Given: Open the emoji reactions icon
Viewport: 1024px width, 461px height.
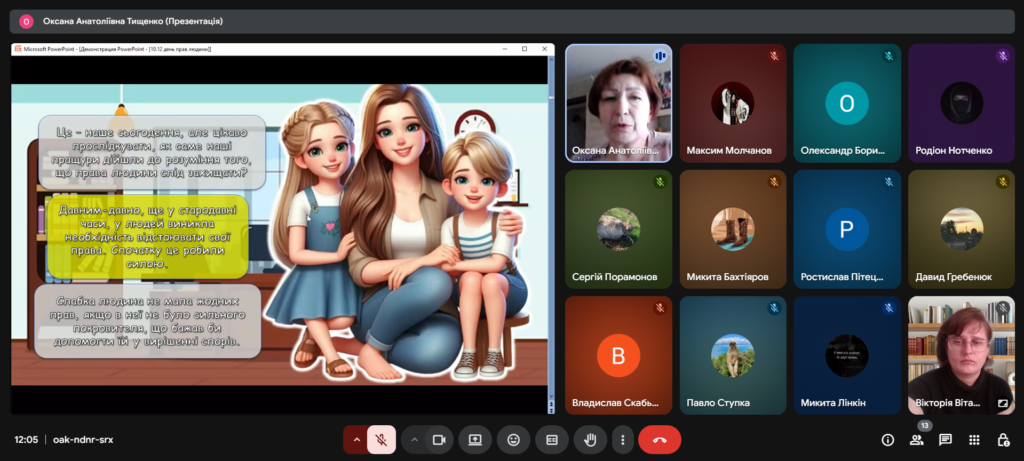Looking at the screenshot, I should [x=514, y=439].
